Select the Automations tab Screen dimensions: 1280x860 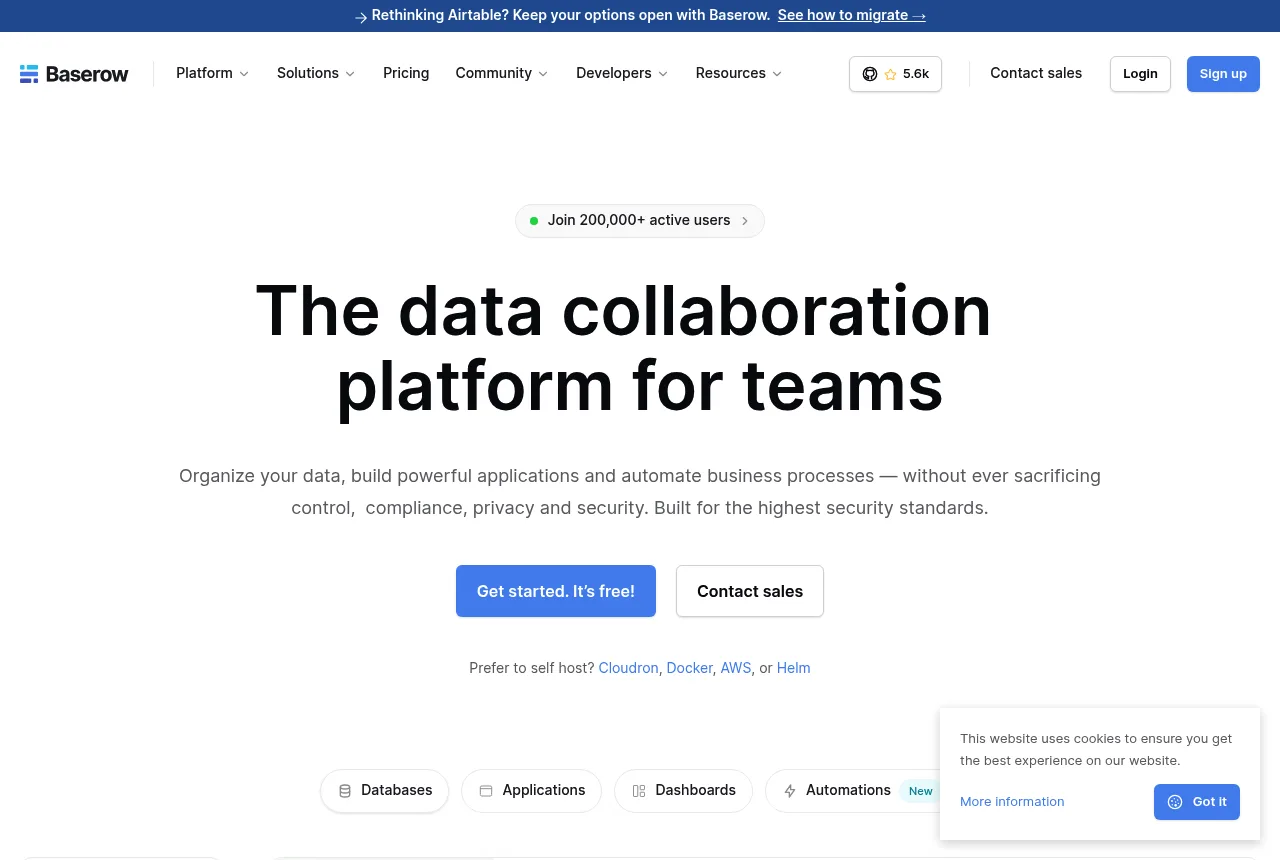point(852,790)
